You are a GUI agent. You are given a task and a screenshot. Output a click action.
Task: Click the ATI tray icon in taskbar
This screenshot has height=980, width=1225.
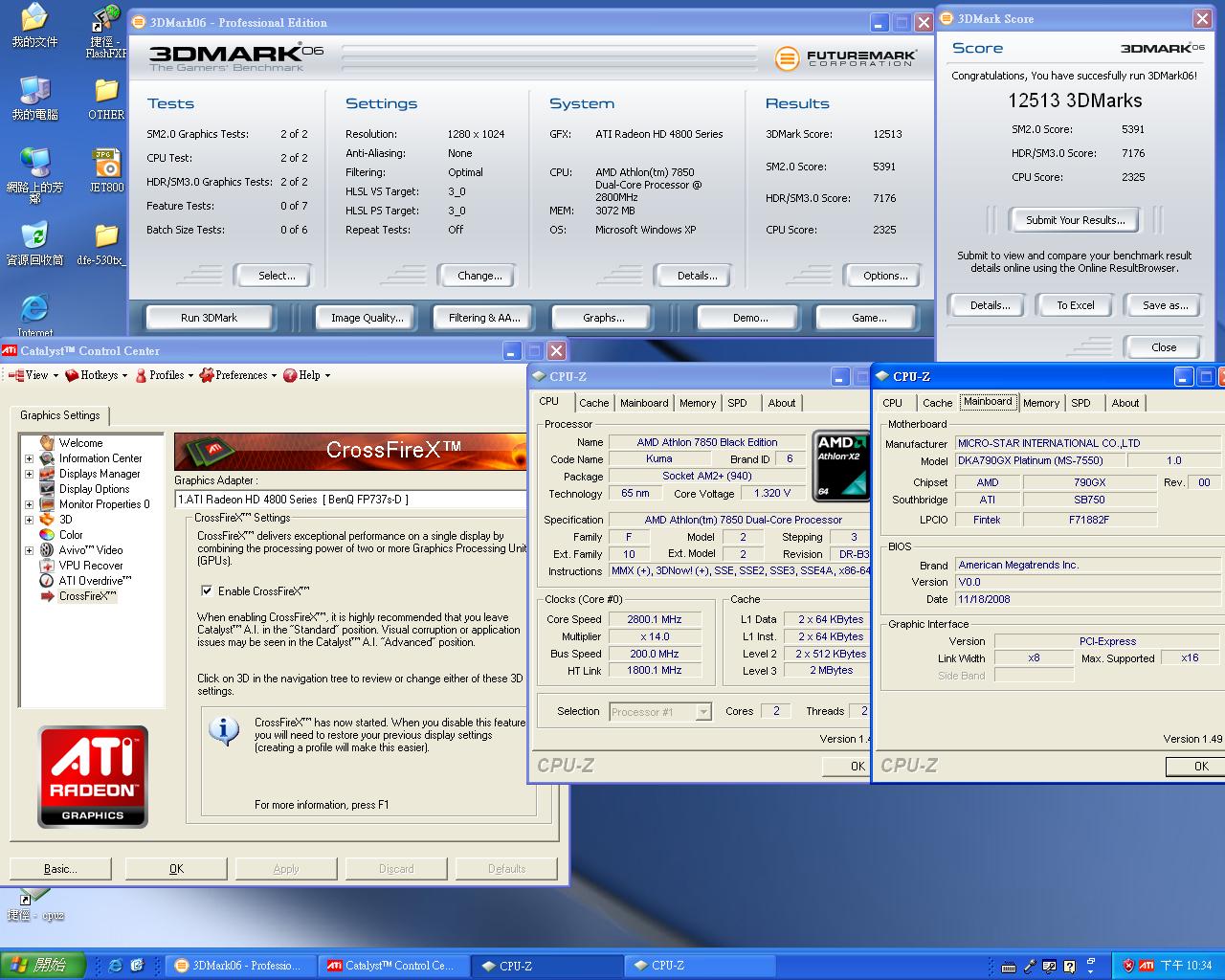1146,966
